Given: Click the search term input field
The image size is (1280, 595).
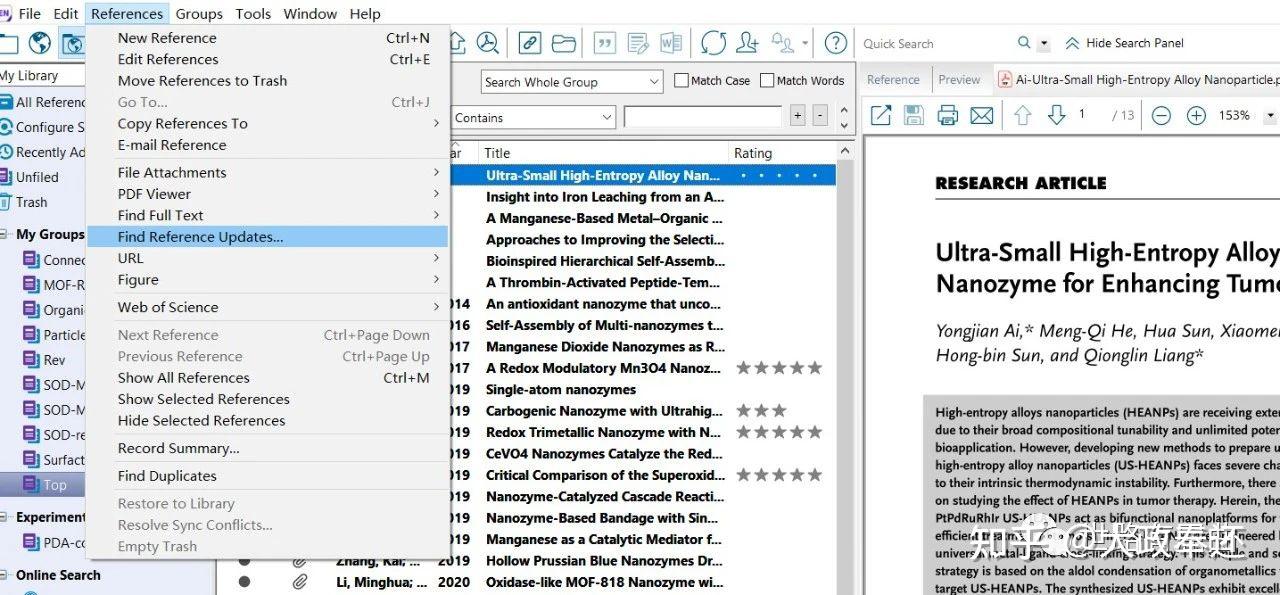Looking at the screenshot, I should pos(703,117).
